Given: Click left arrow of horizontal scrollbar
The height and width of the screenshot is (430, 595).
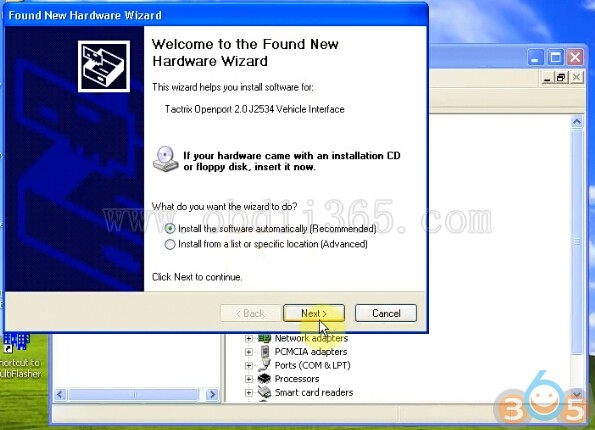Looking at the screenshot, I should point(60,395).
